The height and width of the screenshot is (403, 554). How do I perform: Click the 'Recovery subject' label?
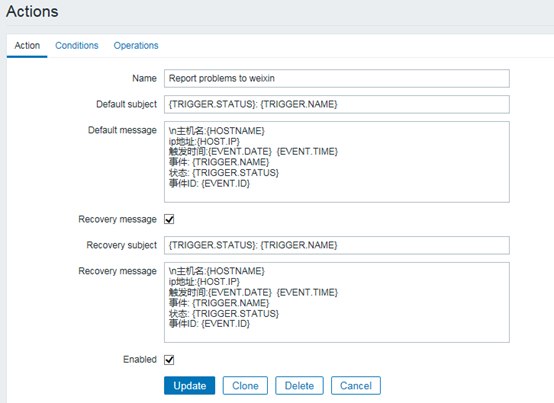(122, 245)
